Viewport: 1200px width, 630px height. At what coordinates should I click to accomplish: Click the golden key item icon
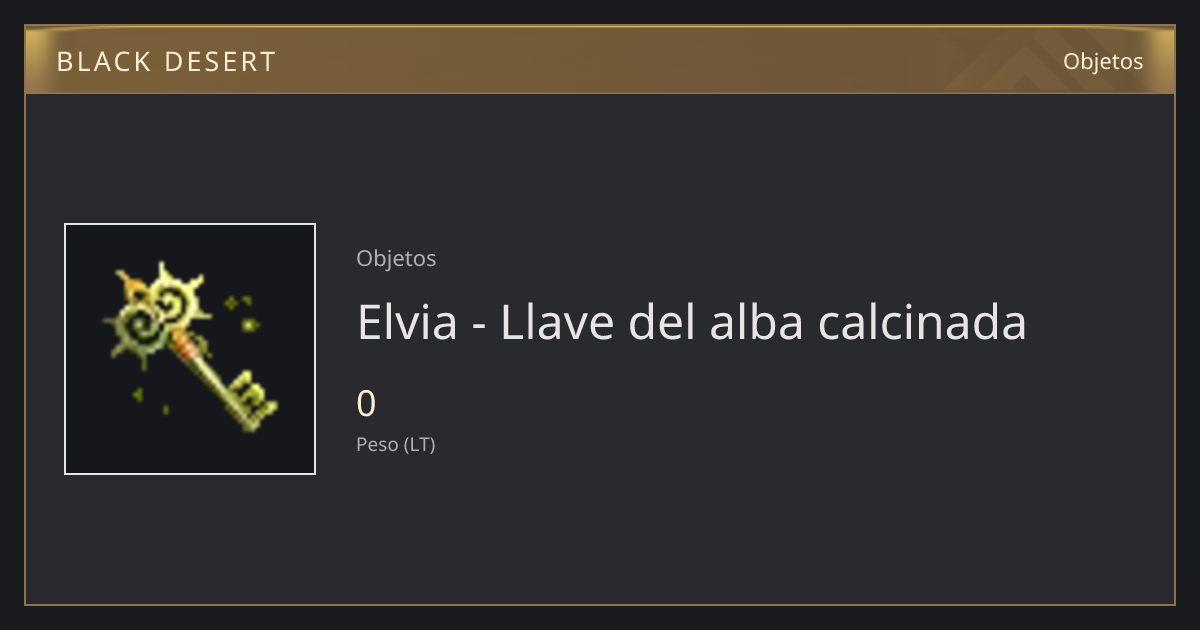pos(191,348)
